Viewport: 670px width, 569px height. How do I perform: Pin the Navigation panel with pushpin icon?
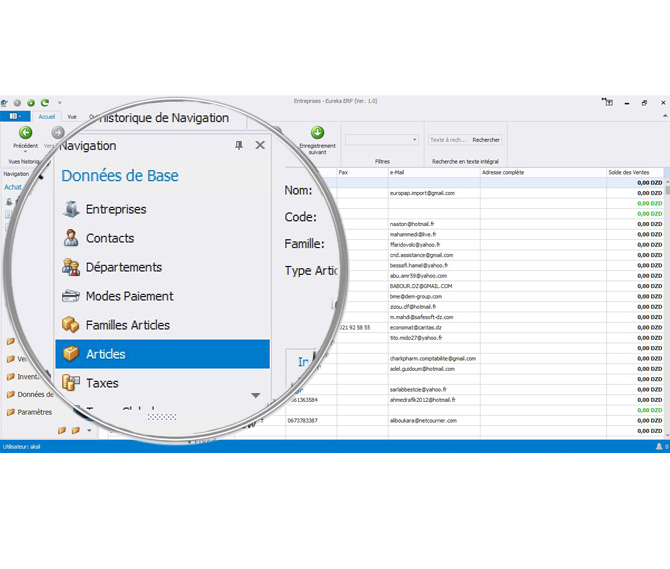coord(239,145)
